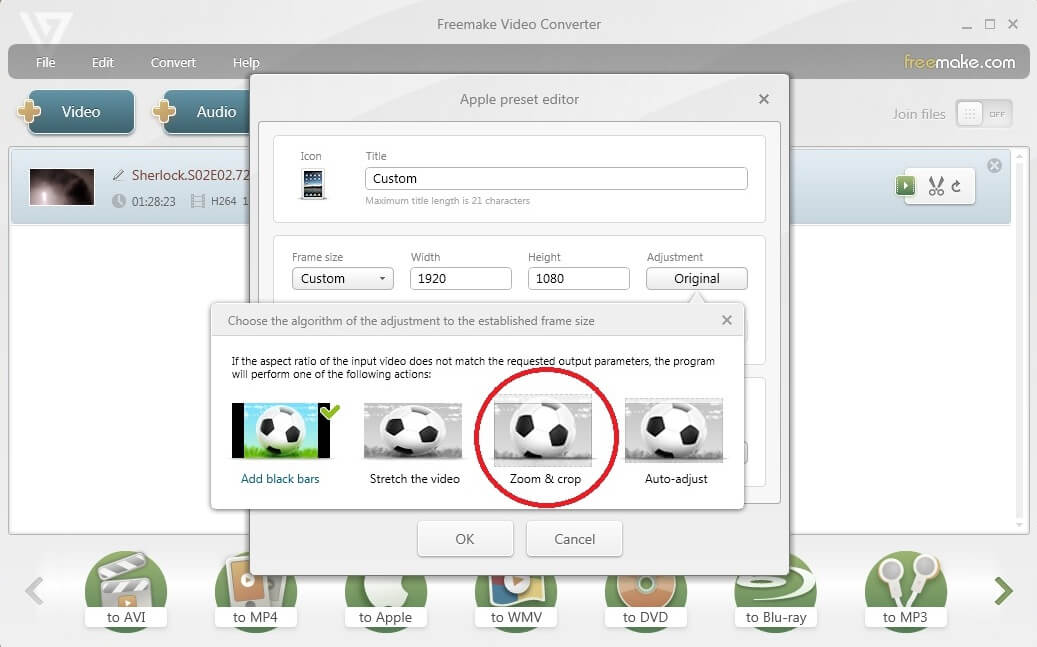
Task: Click the pencil rename icon beside Sherlock filename
Action: point(118,175)
